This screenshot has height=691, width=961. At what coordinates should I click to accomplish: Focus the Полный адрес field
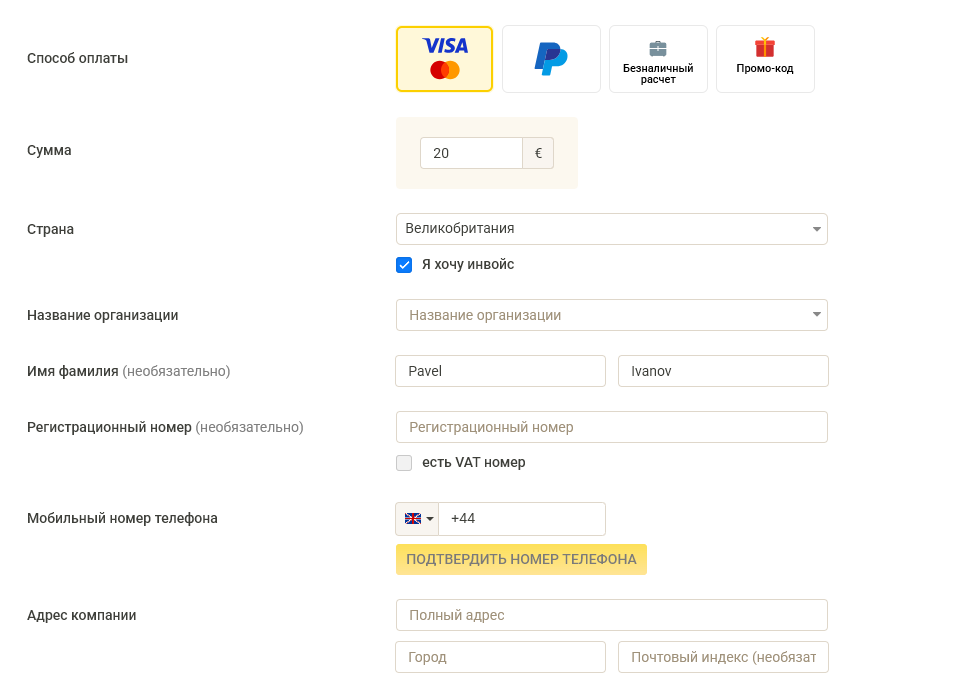(x=612, y=615)
